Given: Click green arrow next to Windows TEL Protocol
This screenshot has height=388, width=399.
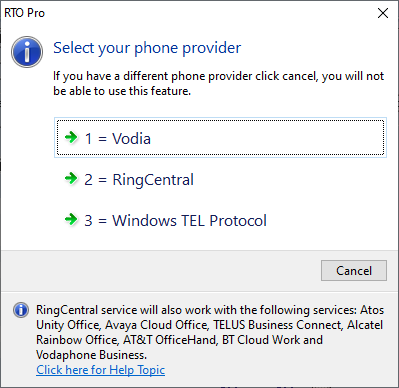Looking at the screenshot, I should pos(71,219).
